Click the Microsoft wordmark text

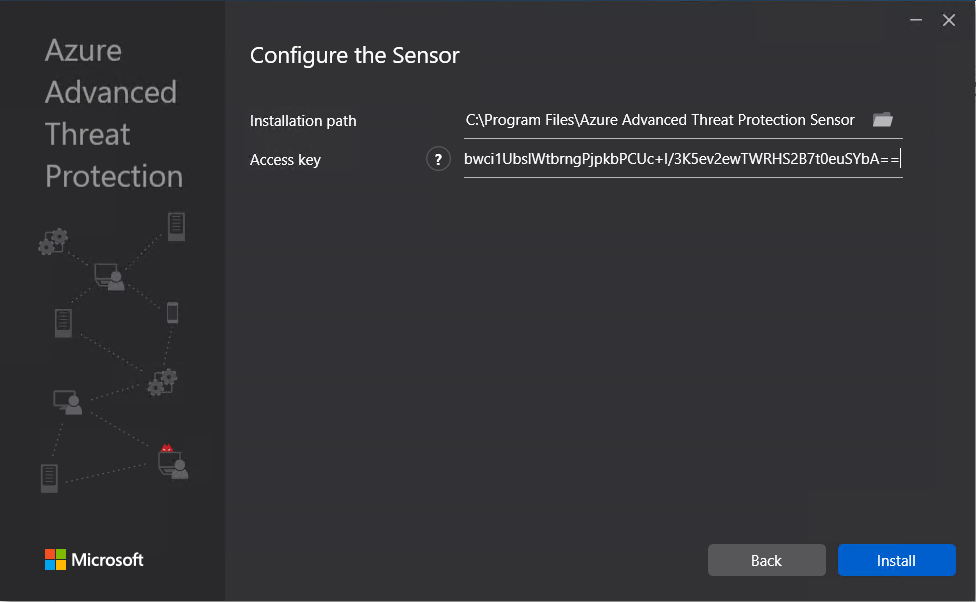(107, 560)
